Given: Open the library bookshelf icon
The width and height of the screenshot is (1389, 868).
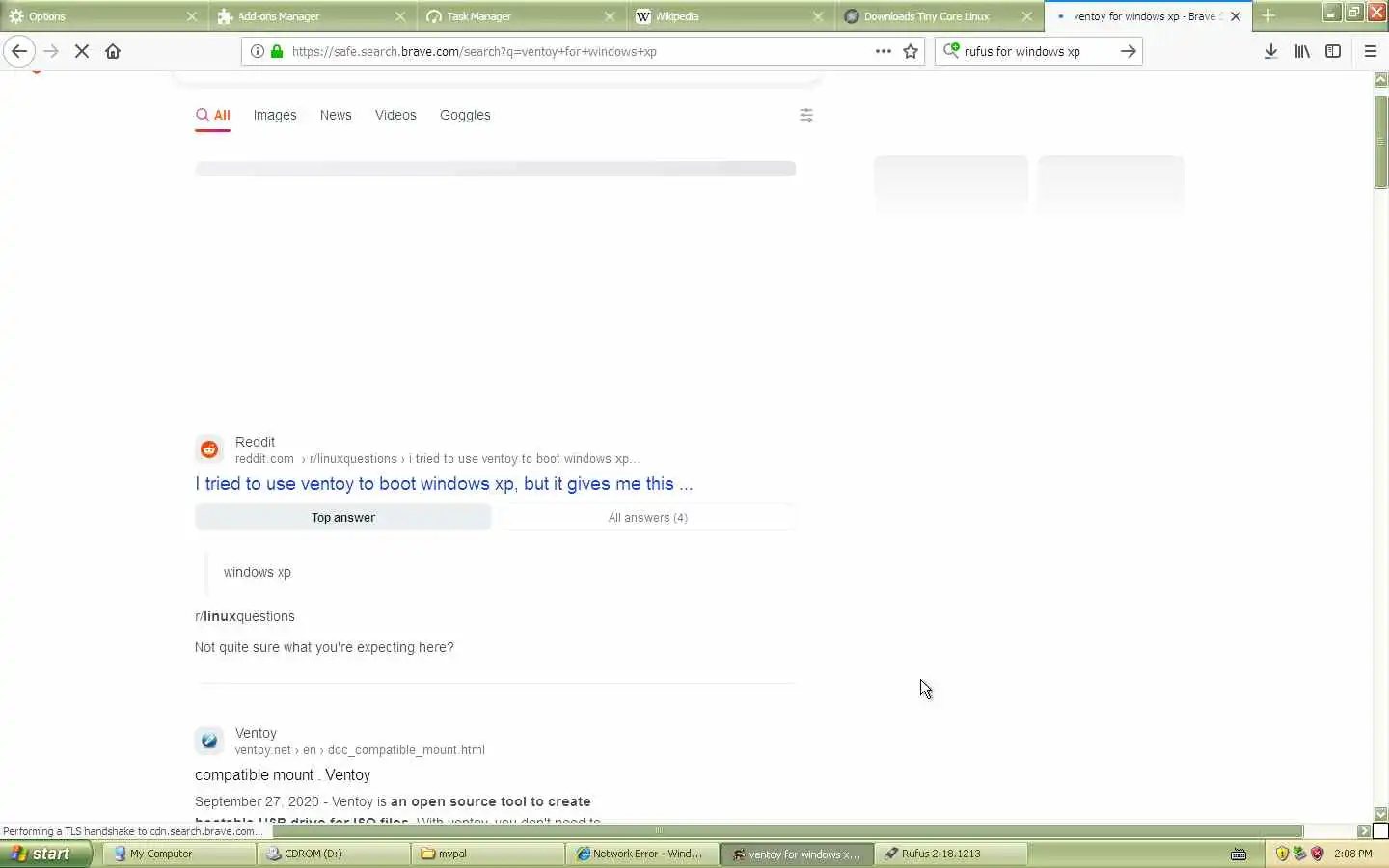Looking at the screenshot, I should (1302, 51).
